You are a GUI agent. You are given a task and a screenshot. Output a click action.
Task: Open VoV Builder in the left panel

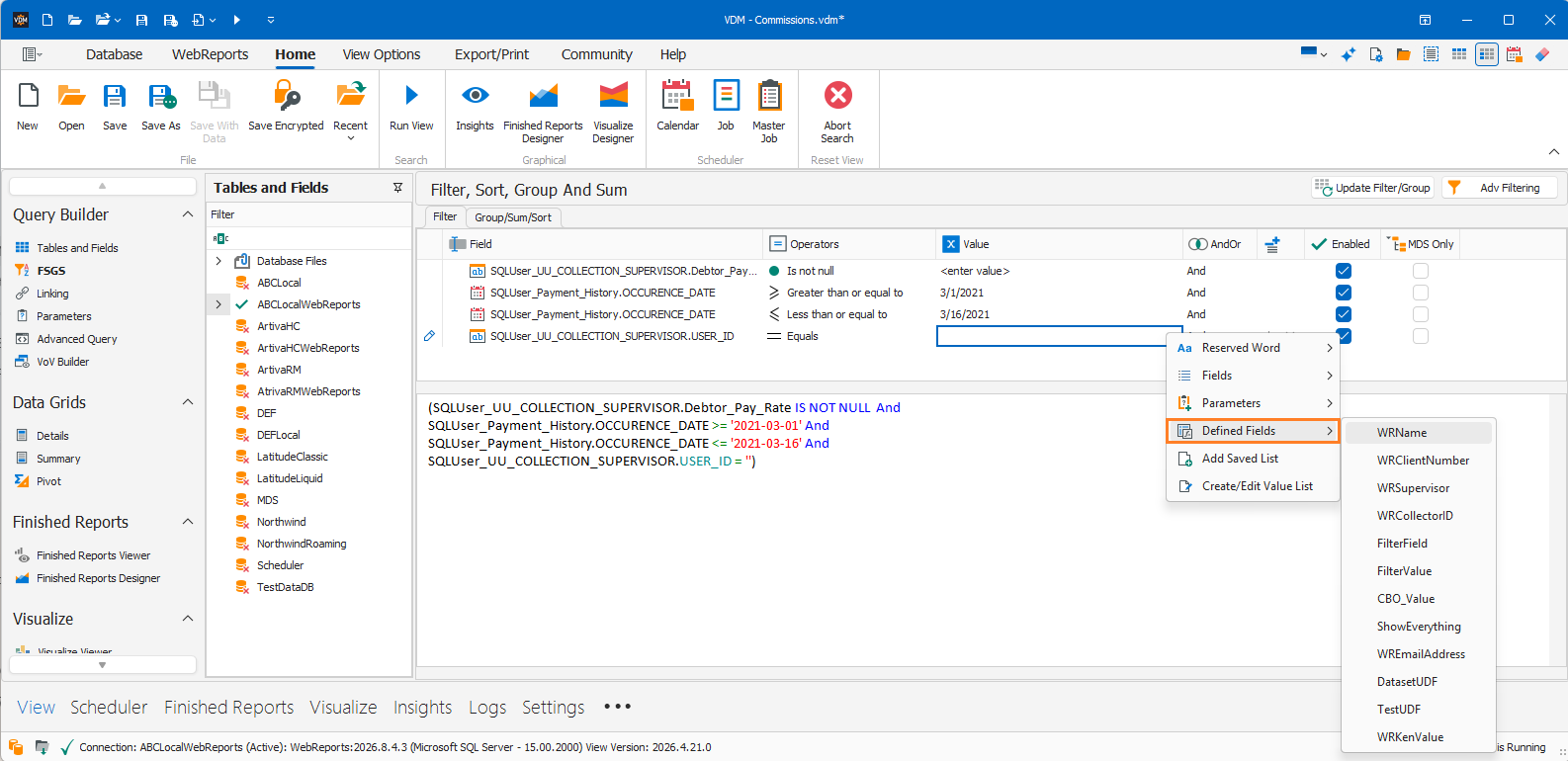(x=62, y=362)
